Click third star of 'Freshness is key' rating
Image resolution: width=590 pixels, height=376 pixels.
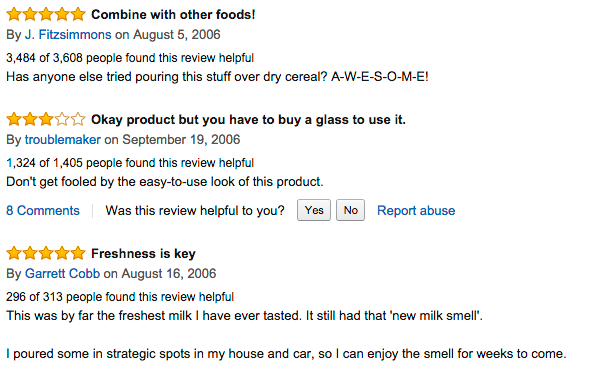(x=46, y=253)
